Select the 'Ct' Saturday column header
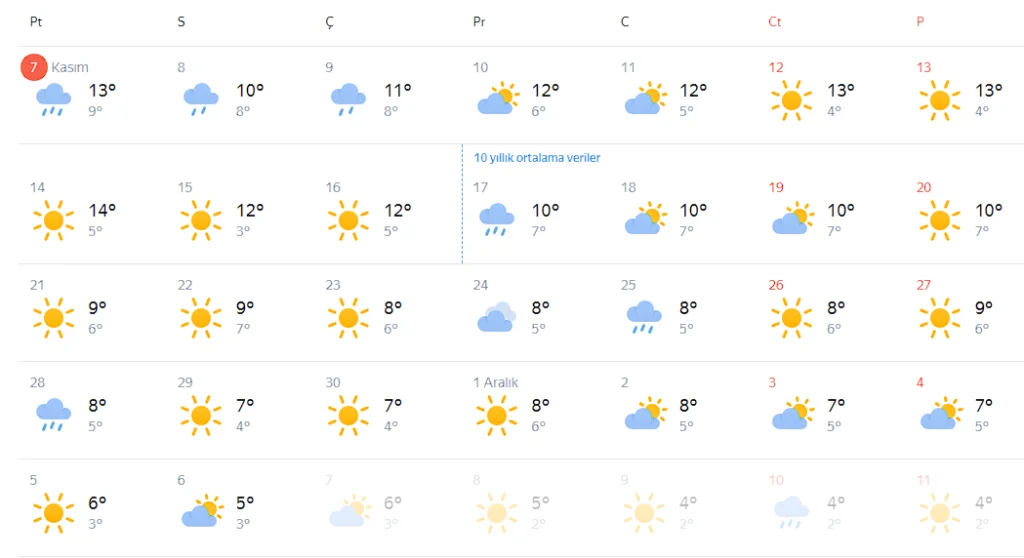This screenshot has height=558, width=1024. tap(774, 22)
